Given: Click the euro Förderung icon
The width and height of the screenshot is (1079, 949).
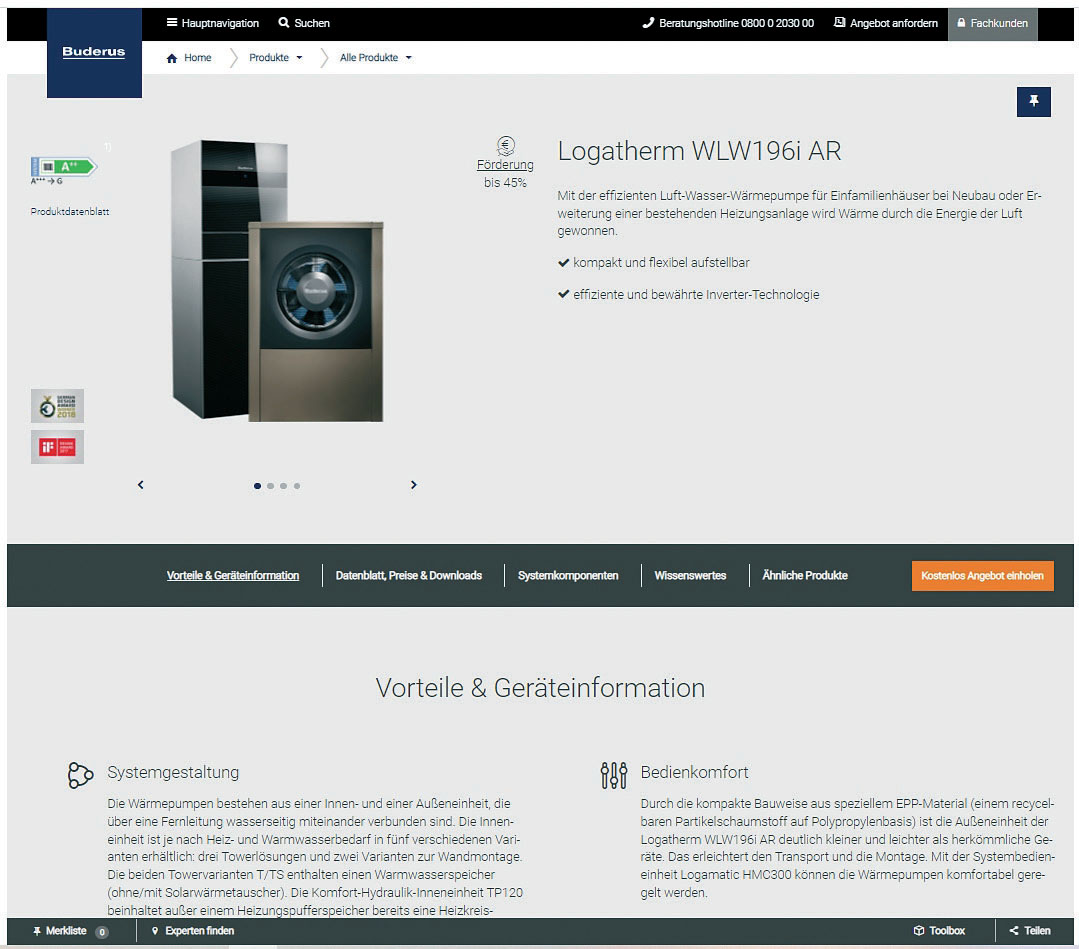Looking at the screenshot, I should (506, 145).
